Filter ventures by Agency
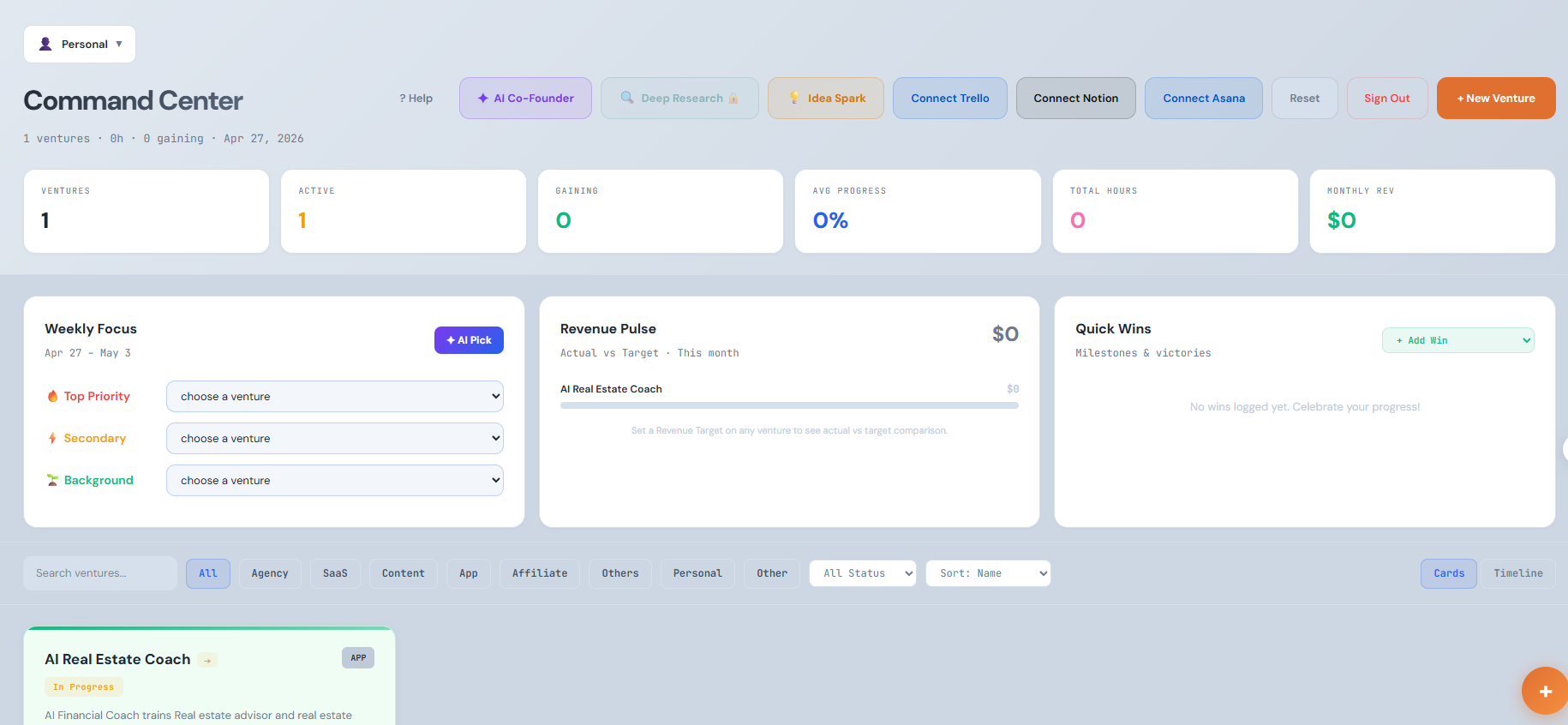Image resolution: width=1568 pixels, height=725 pixels. (270, 573)
